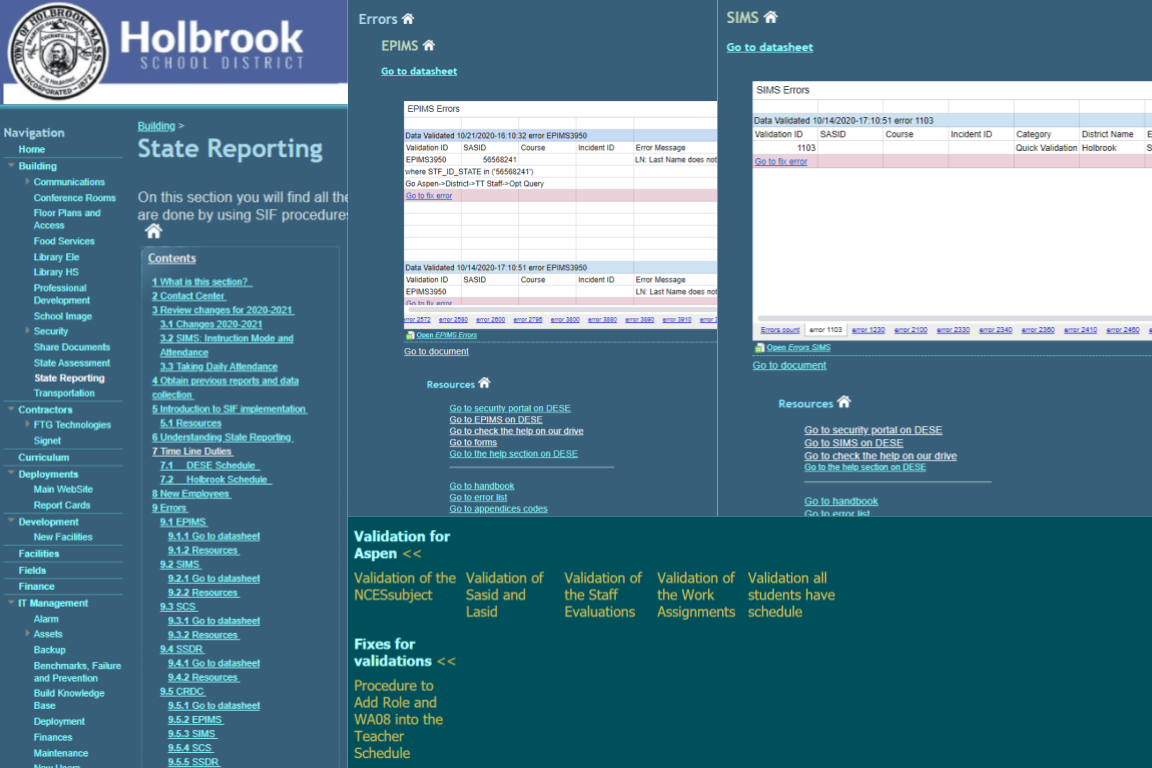Switch to the error 2340 sheet tab
The width and height of the screenshot is (1152, 768).
coord(996,330)
